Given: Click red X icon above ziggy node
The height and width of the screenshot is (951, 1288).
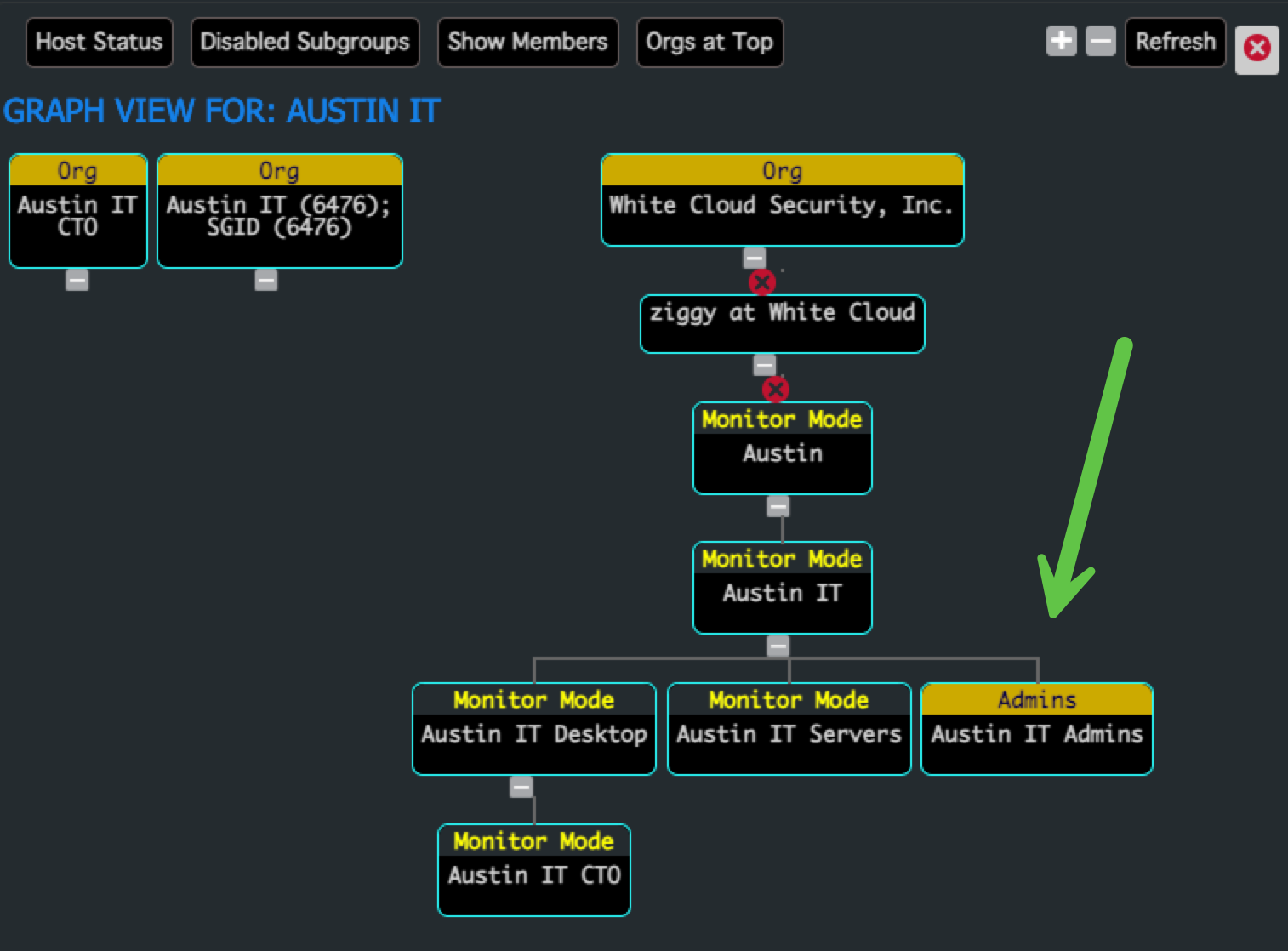Looking at the screenshot, I should point(761,282).
